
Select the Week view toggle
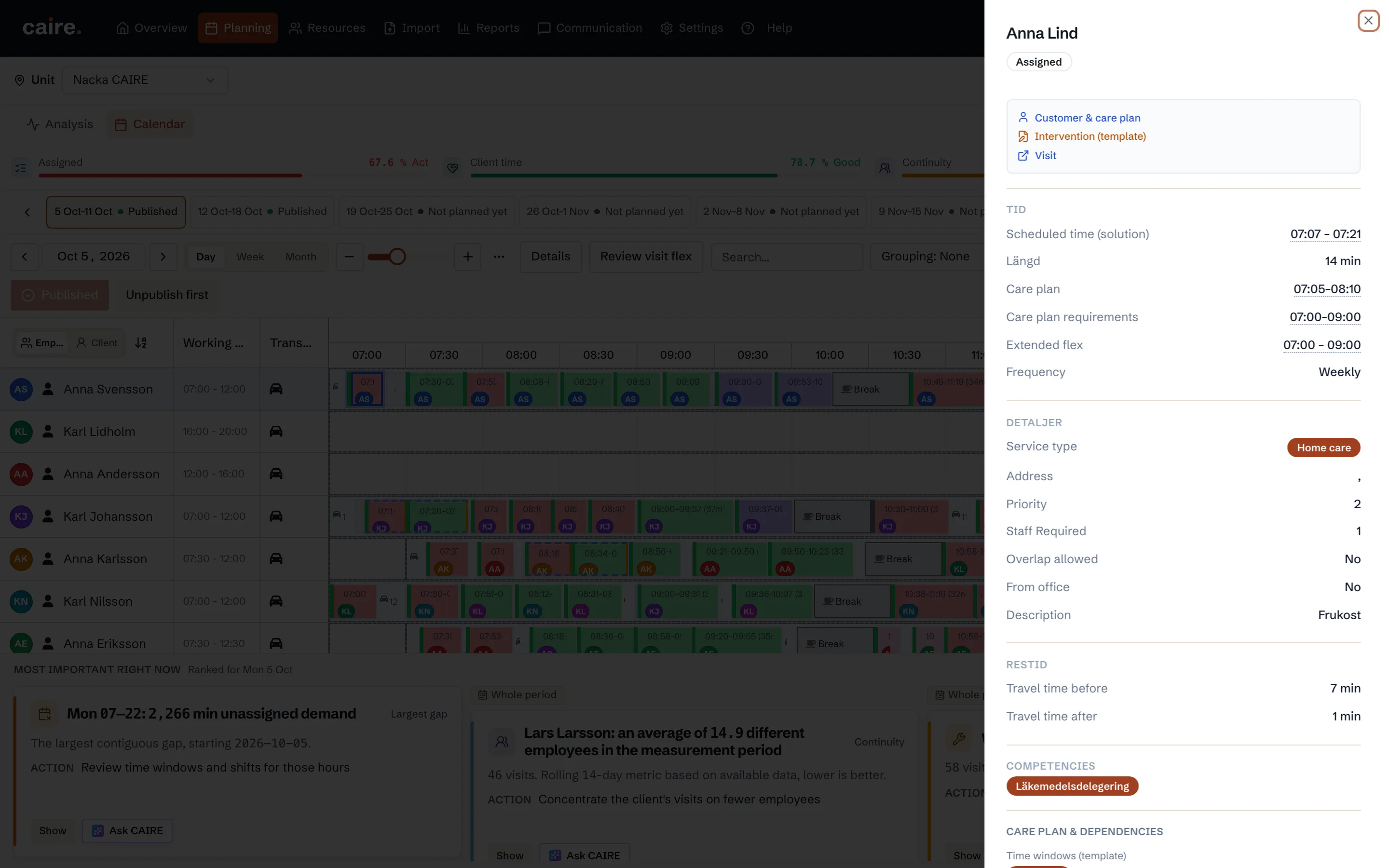coord(250,257)
